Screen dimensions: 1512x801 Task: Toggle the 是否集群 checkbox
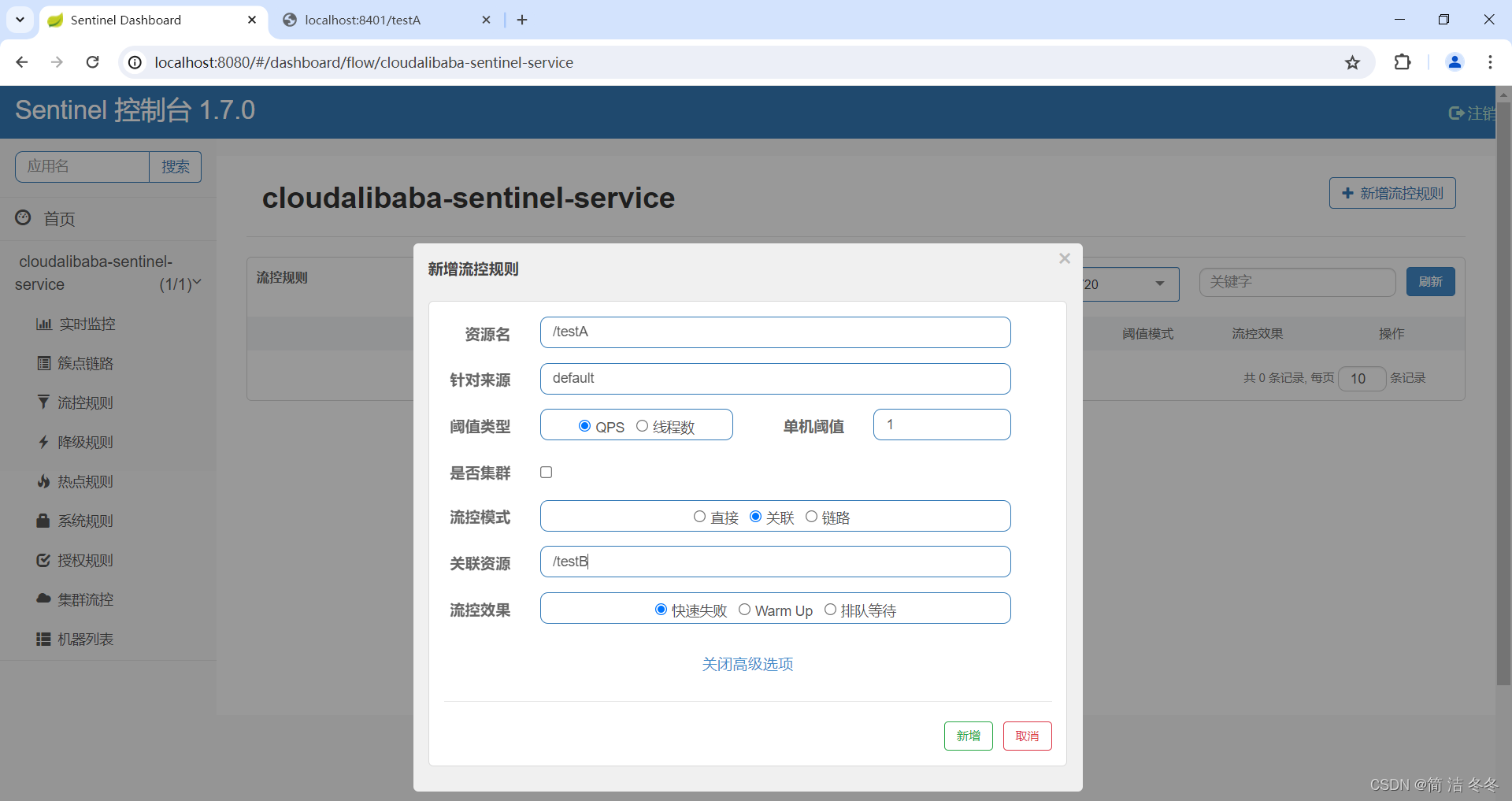(x=546, y=473)
